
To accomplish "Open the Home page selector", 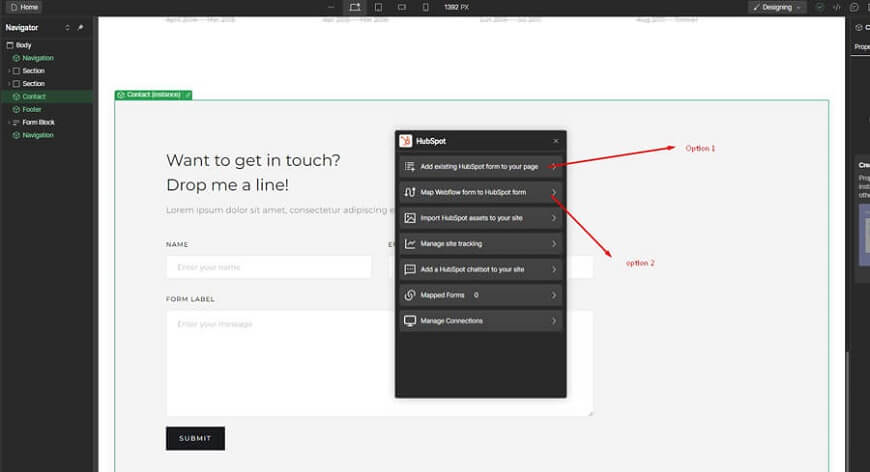I will (x=24, y=7).
